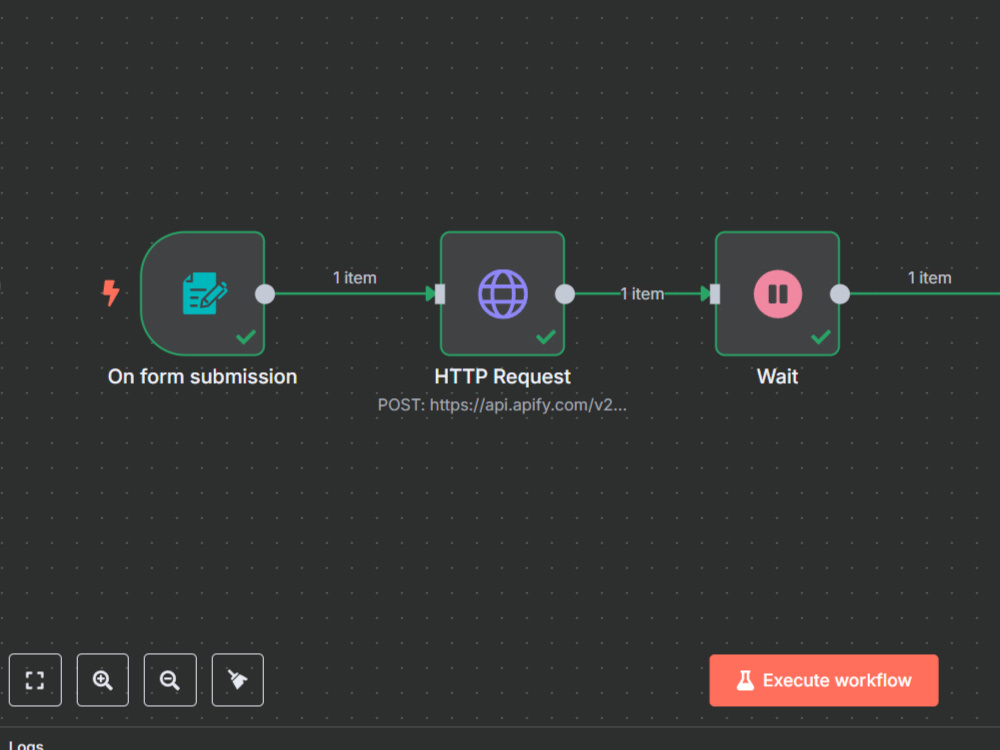Click '1 item' label after Wait node
The image size is (1000, 750).
930,278
